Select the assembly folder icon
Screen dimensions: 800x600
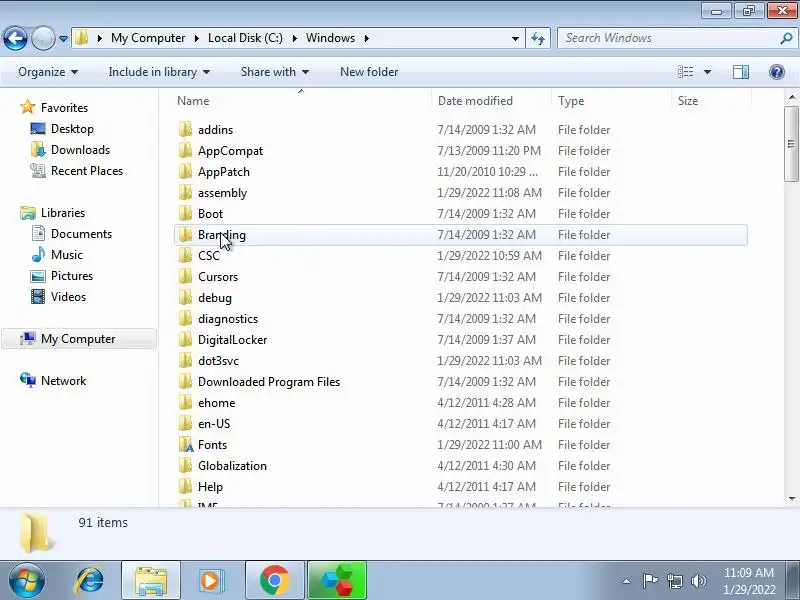point(185,192)
